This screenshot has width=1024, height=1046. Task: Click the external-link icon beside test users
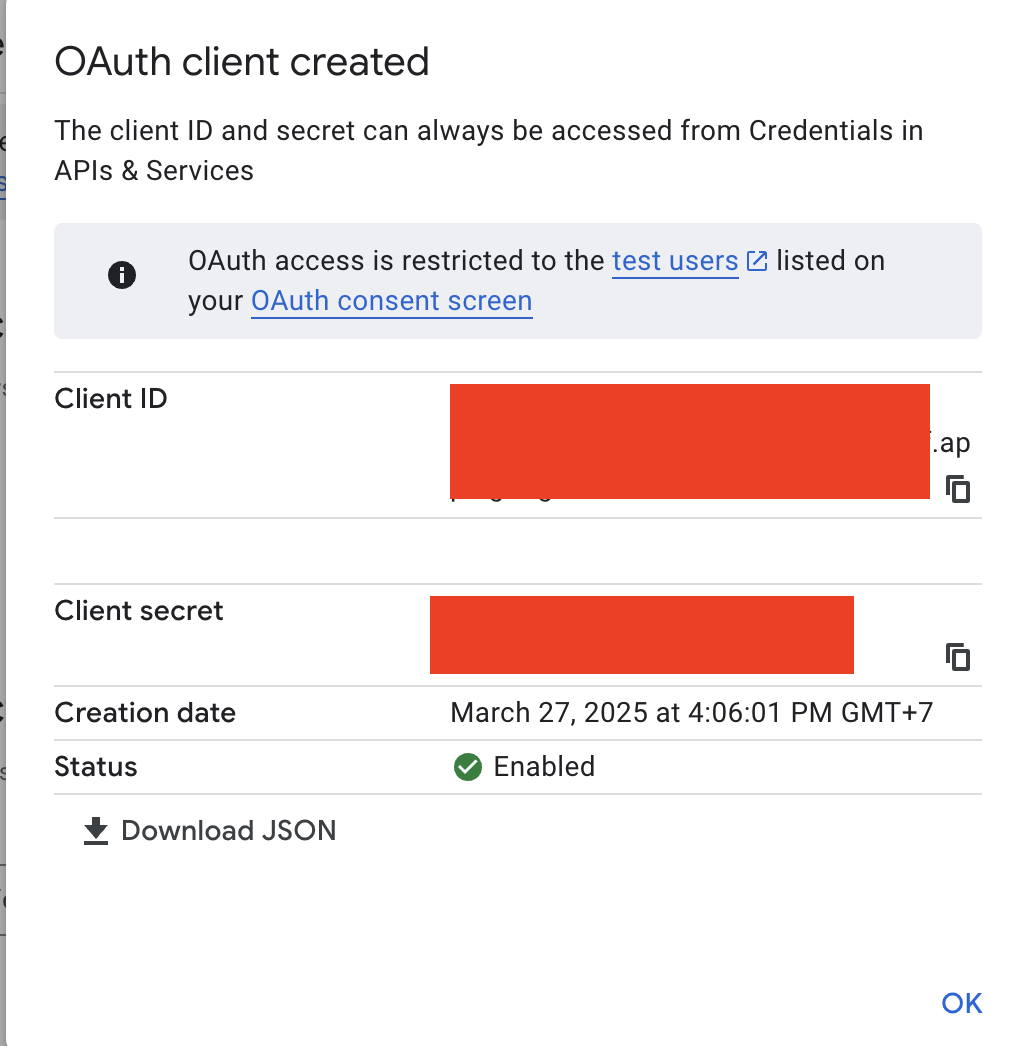tap(757, 261)
